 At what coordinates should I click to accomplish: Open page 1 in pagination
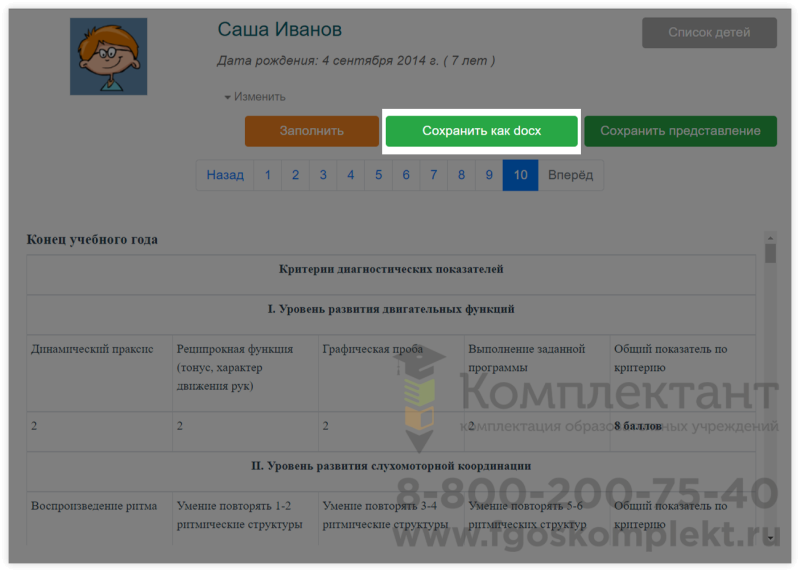point(267,175)
